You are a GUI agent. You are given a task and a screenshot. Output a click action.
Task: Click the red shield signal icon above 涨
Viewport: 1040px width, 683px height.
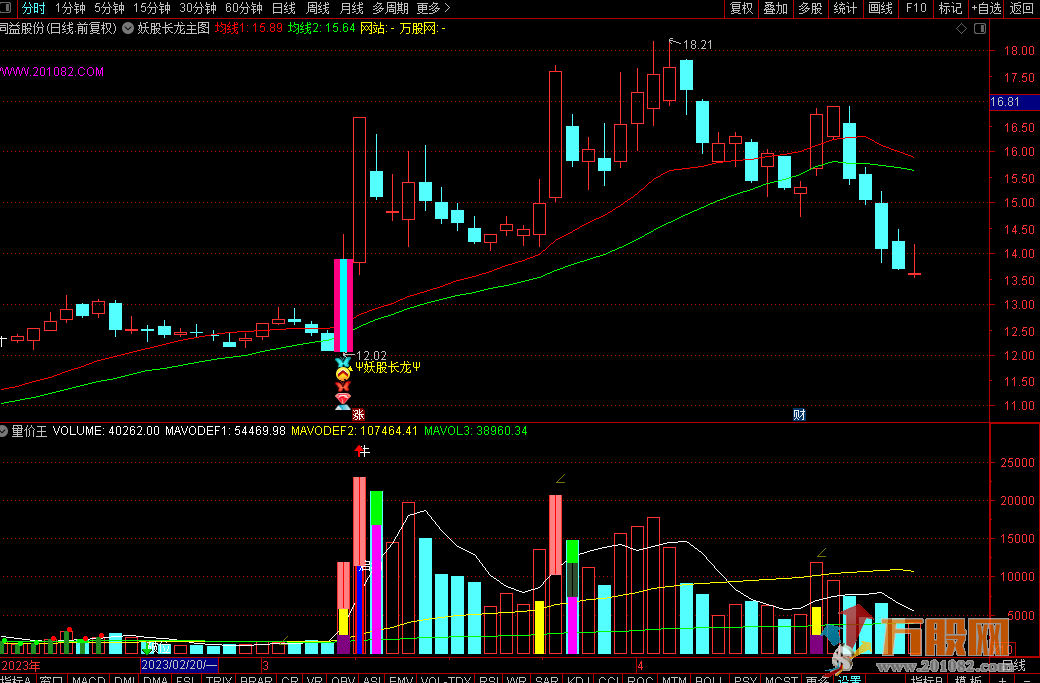pyautogui.click(x=343, y=399)
